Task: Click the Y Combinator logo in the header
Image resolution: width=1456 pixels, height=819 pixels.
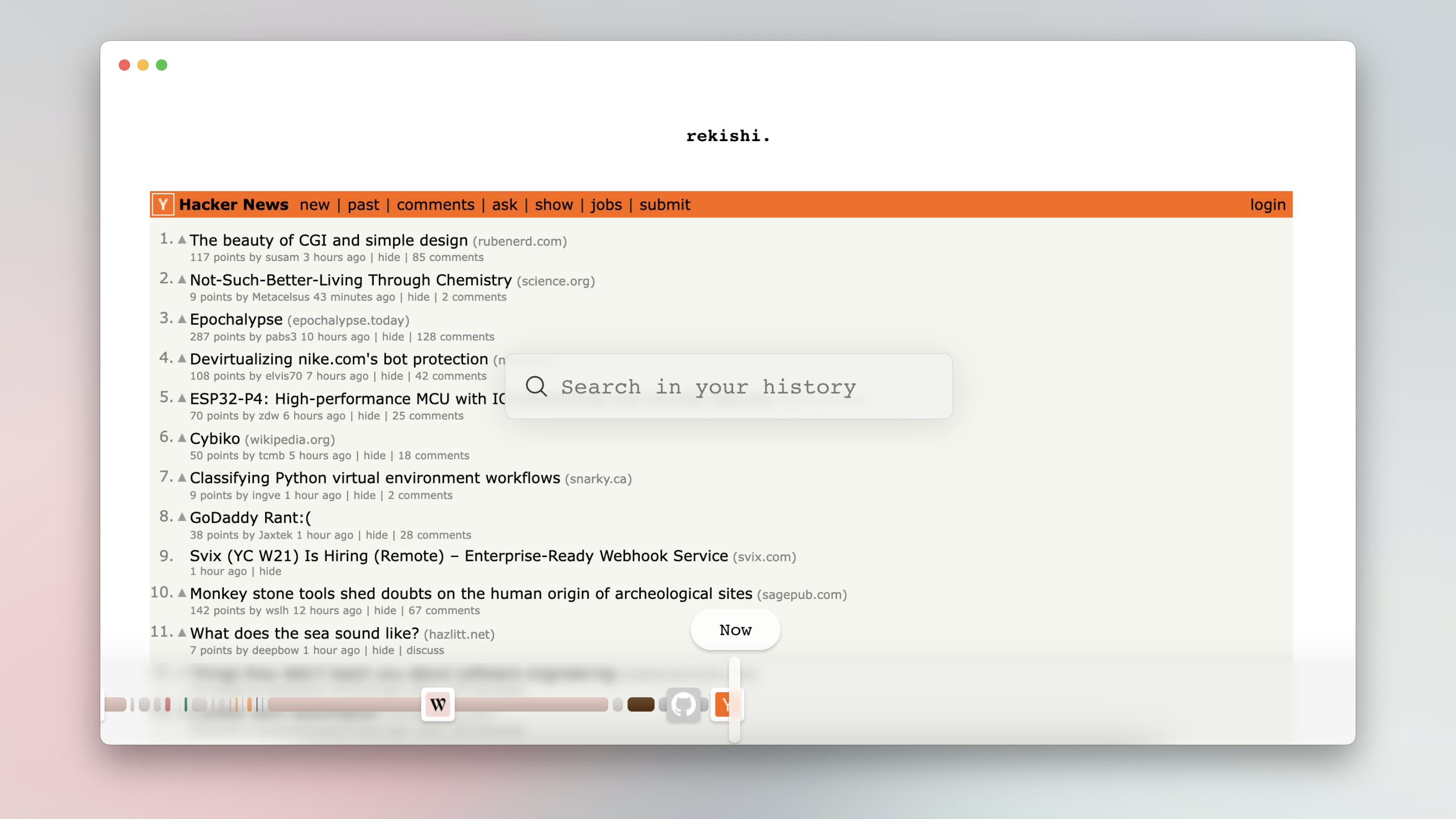Action: [163, 205]
